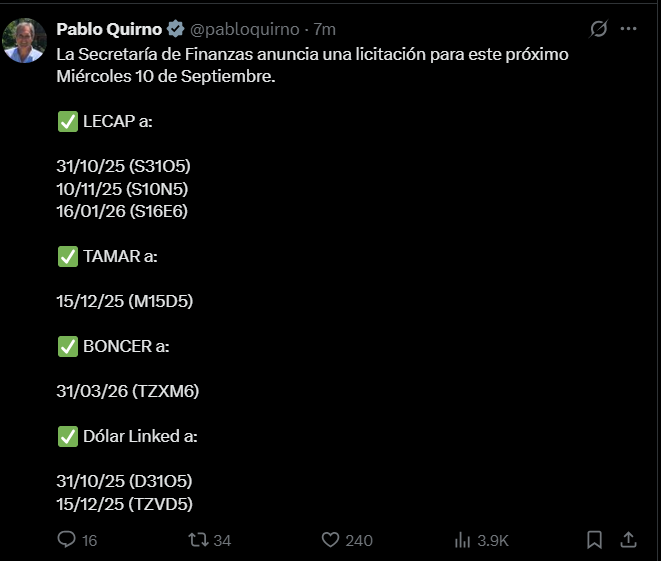
Task: Repost the tweet using the repost icon
Action: [x=199, y=540]
